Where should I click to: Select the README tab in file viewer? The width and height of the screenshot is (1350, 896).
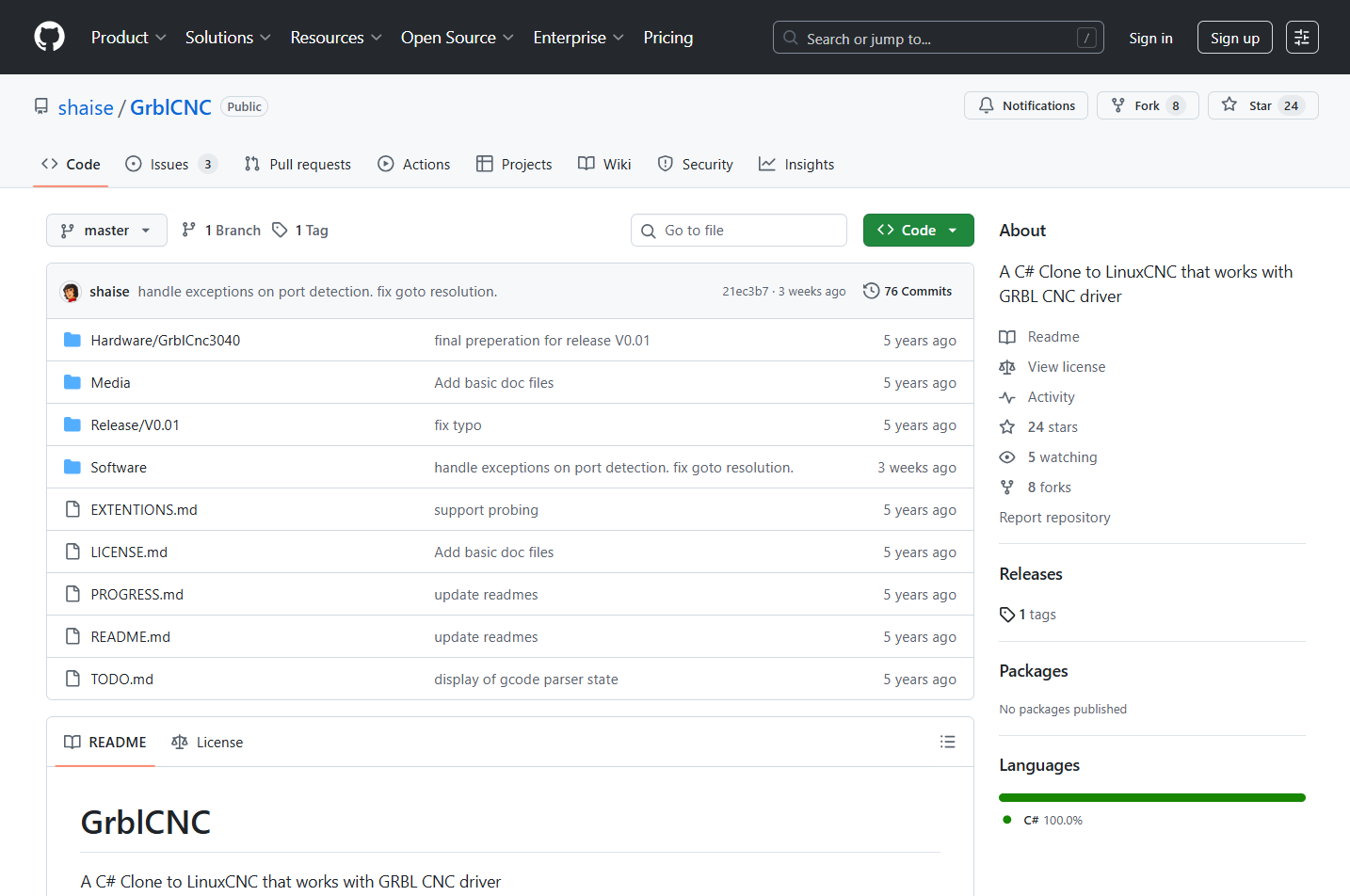tap(105, 742)
